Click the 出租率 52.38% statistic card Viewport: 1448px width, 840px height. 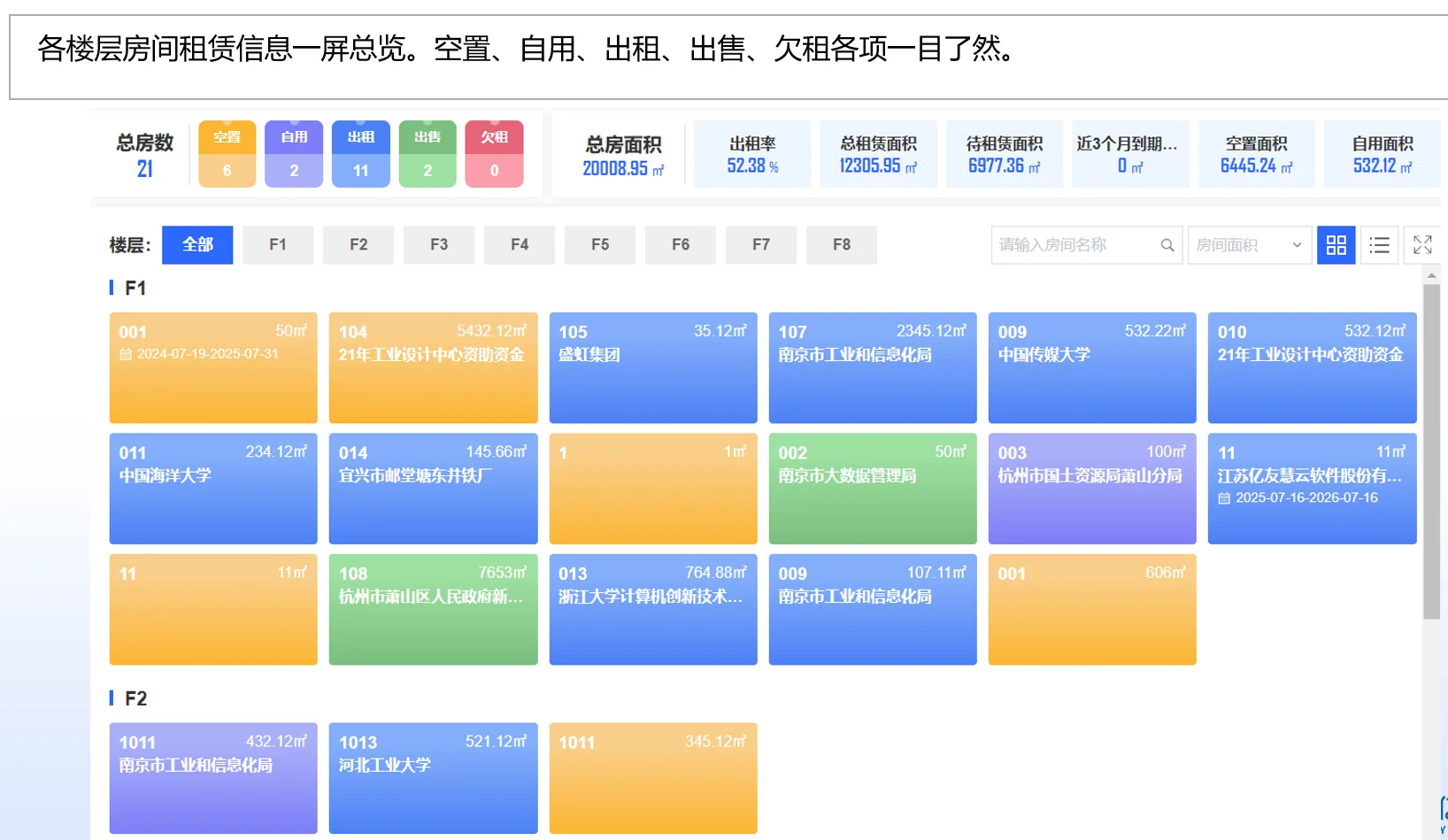pos(752,154)
